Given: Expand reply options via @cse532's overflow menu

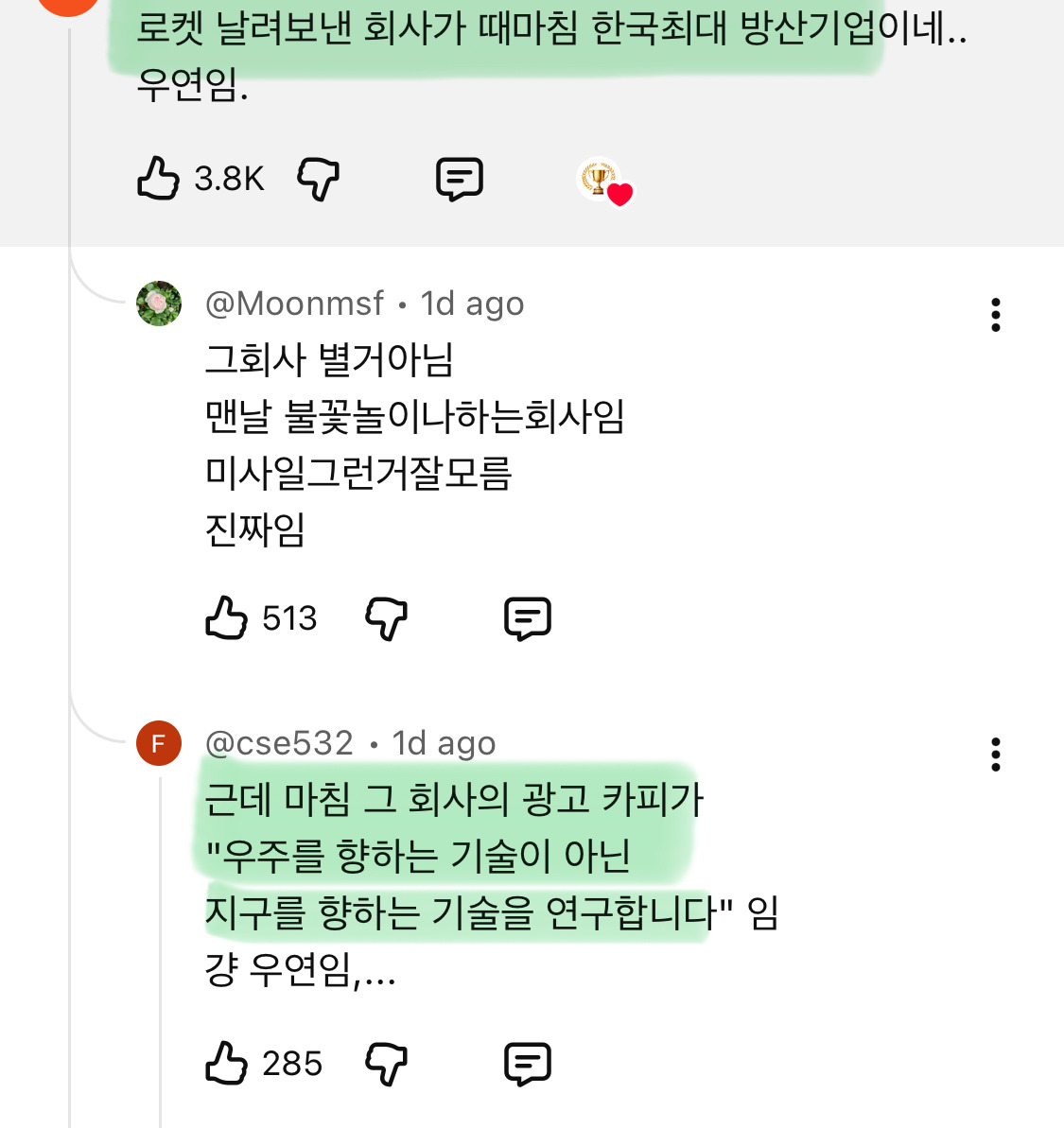Looking at the screenshot, I should [995, 754].
